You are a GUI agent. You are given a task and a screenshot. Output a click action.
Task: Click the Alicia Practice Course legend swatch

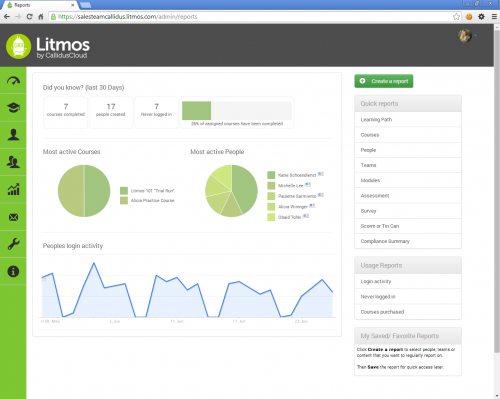(x=124, y=200)
